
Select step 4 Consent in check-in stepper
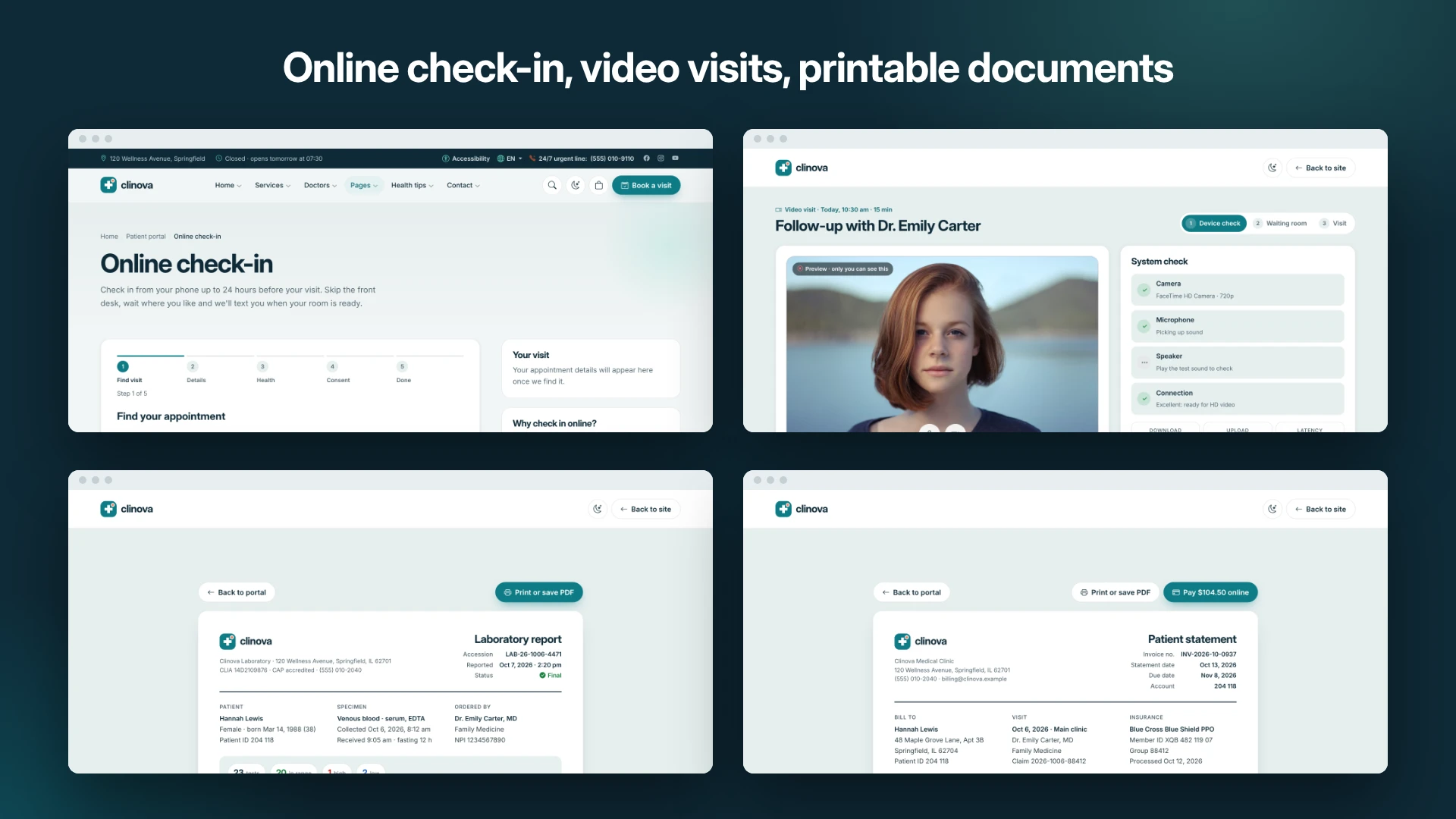[x=337, y=372]
